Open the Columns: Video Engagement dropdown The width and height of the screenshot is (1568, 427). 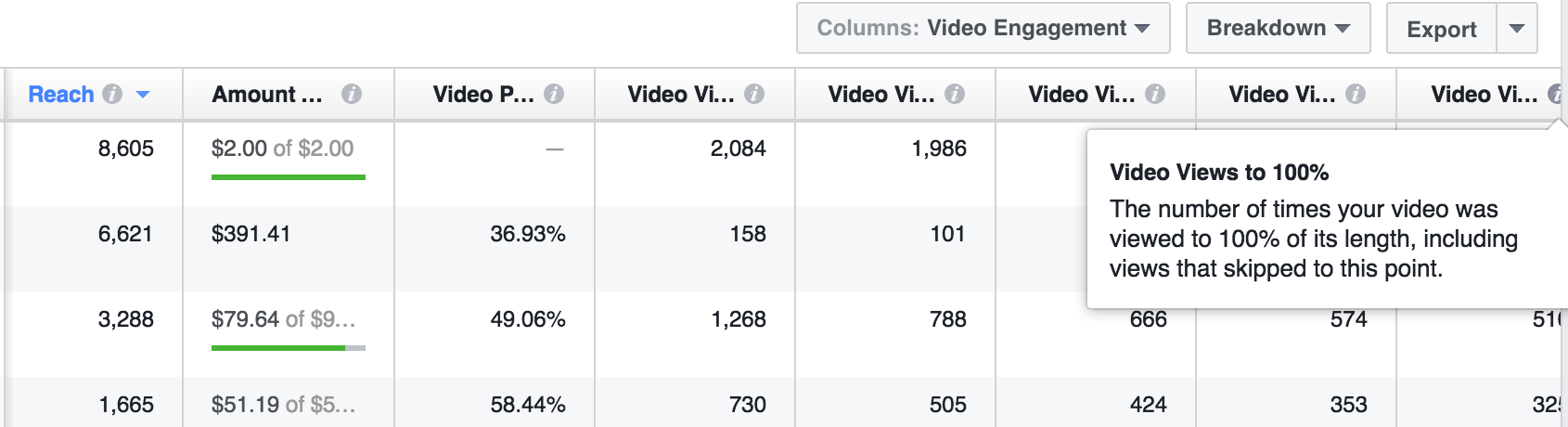983,28
